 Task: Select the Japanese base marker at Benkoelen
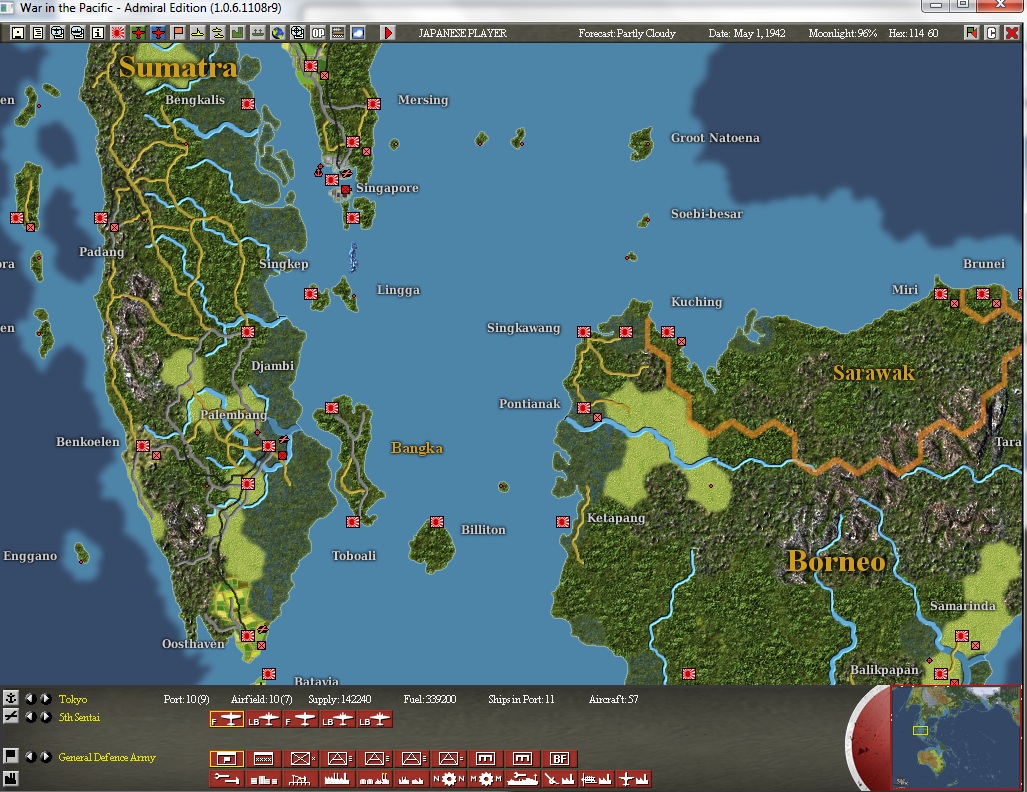pyautogui.click(x=143, y=446)
